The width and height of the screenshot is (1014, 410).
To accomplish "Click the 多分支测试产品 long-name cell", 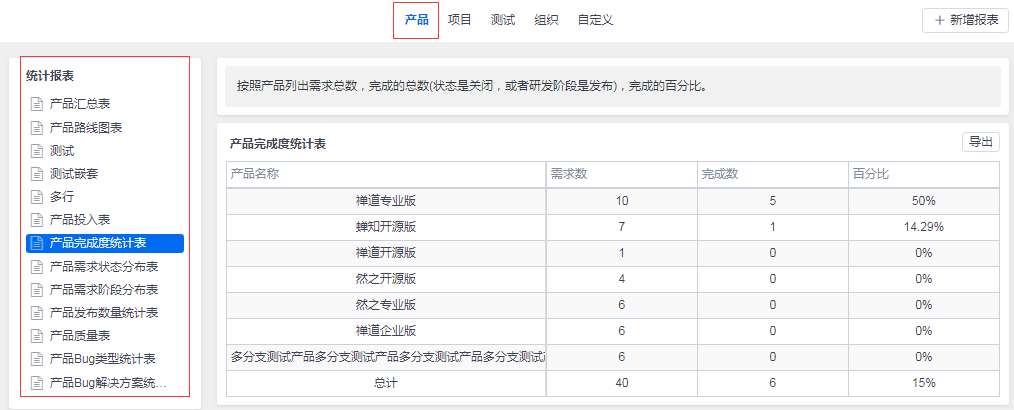I will pos(386,357).
